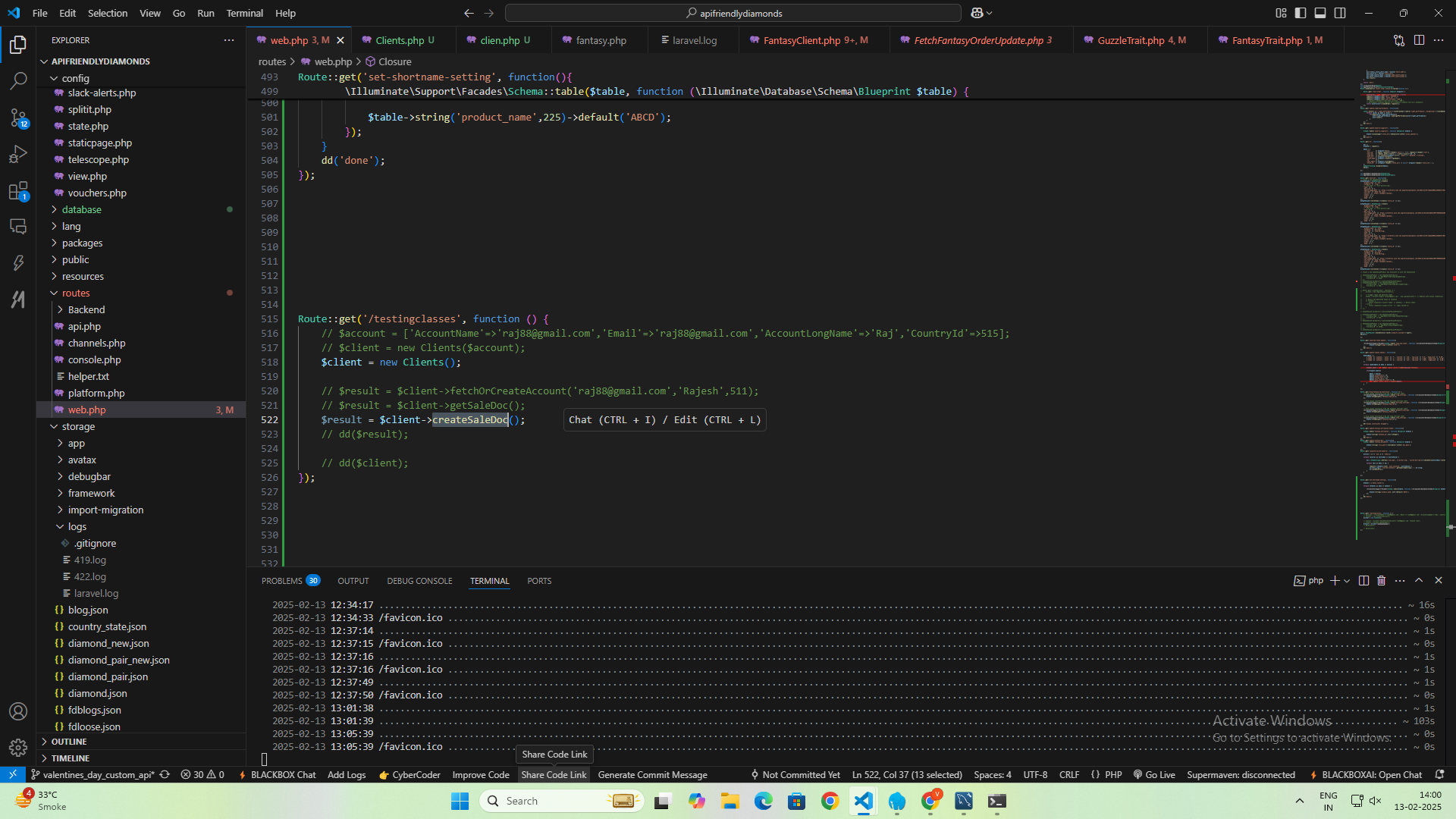Toggle the Primary Side Bar layout button

tap(1301, 13)
